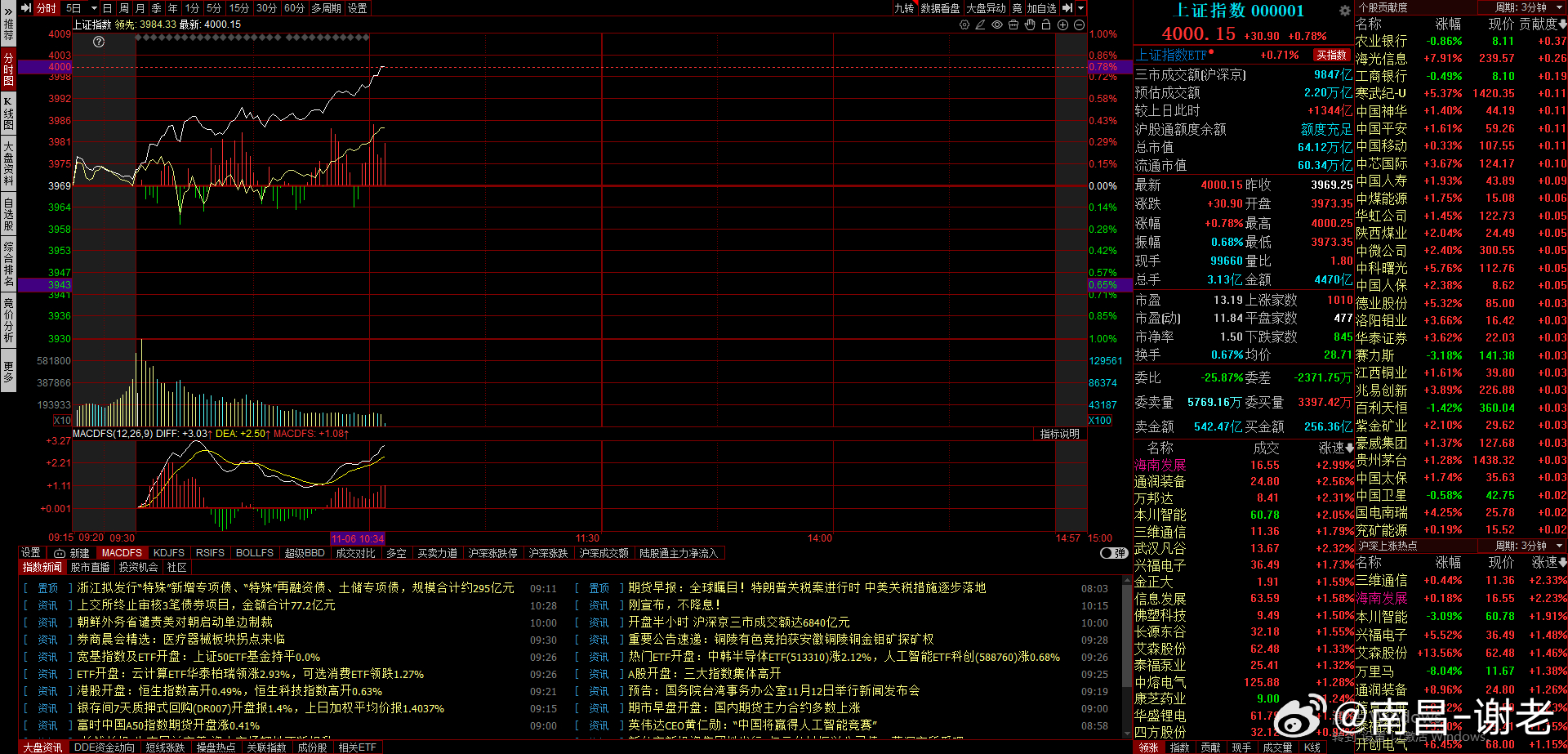Open sidebar item K线图
The image size is (1568, 754).
click(8, 114)
